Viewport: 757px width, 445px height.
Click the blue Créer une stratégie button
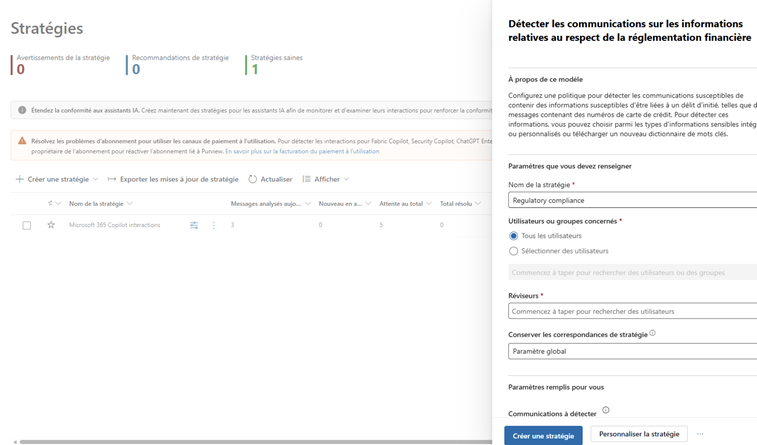click(x=543, y=435)
